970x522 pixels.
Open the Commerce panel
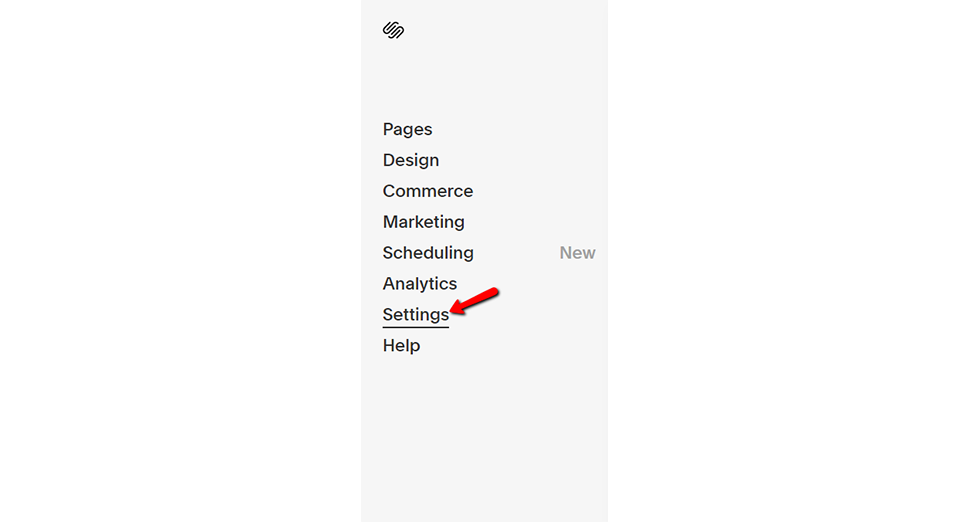point(427,191)
